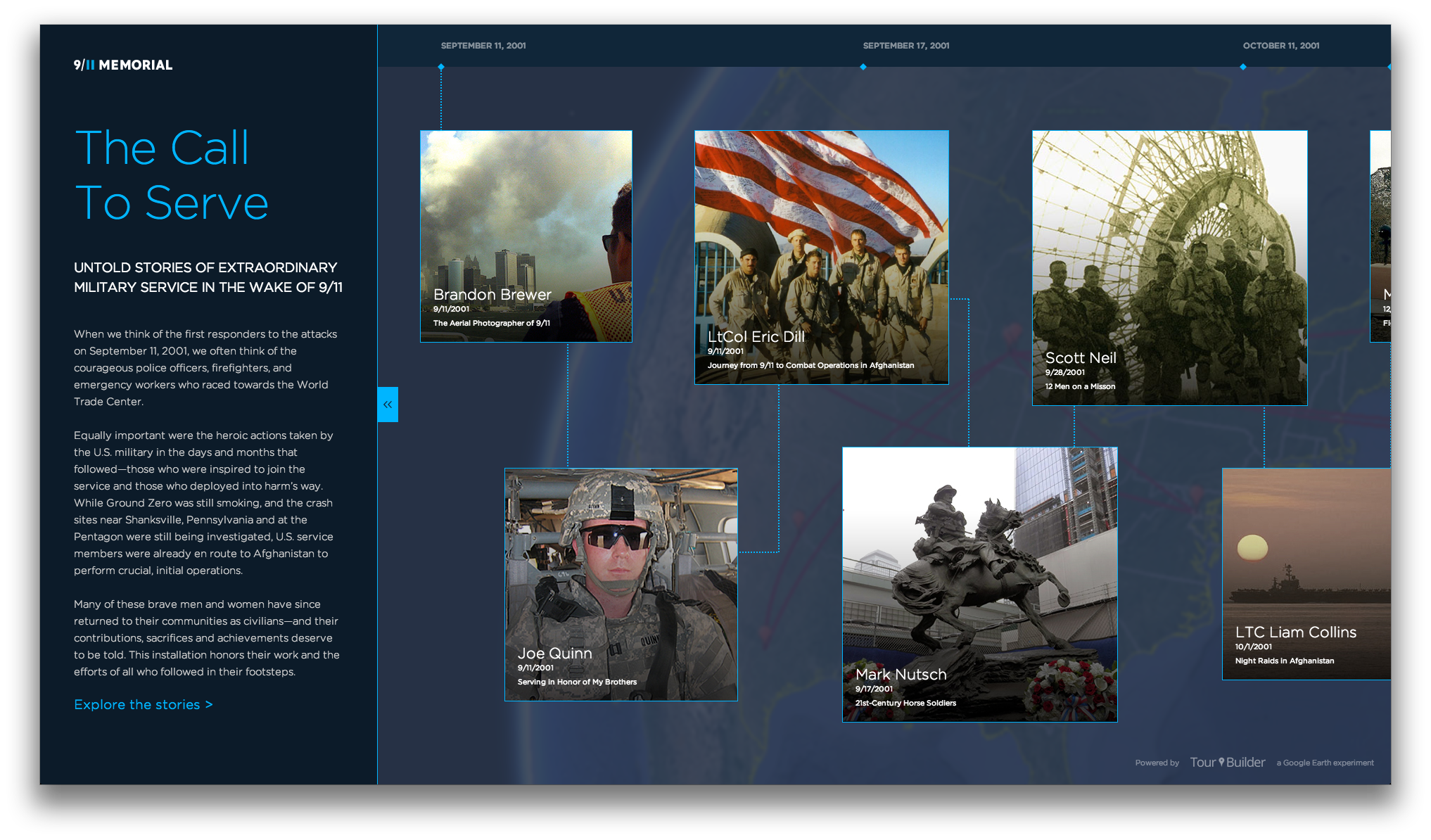Open Scott Neil story card
Screen dimensions: 1431x840
pyautogui.click(x=1170, y=268)
